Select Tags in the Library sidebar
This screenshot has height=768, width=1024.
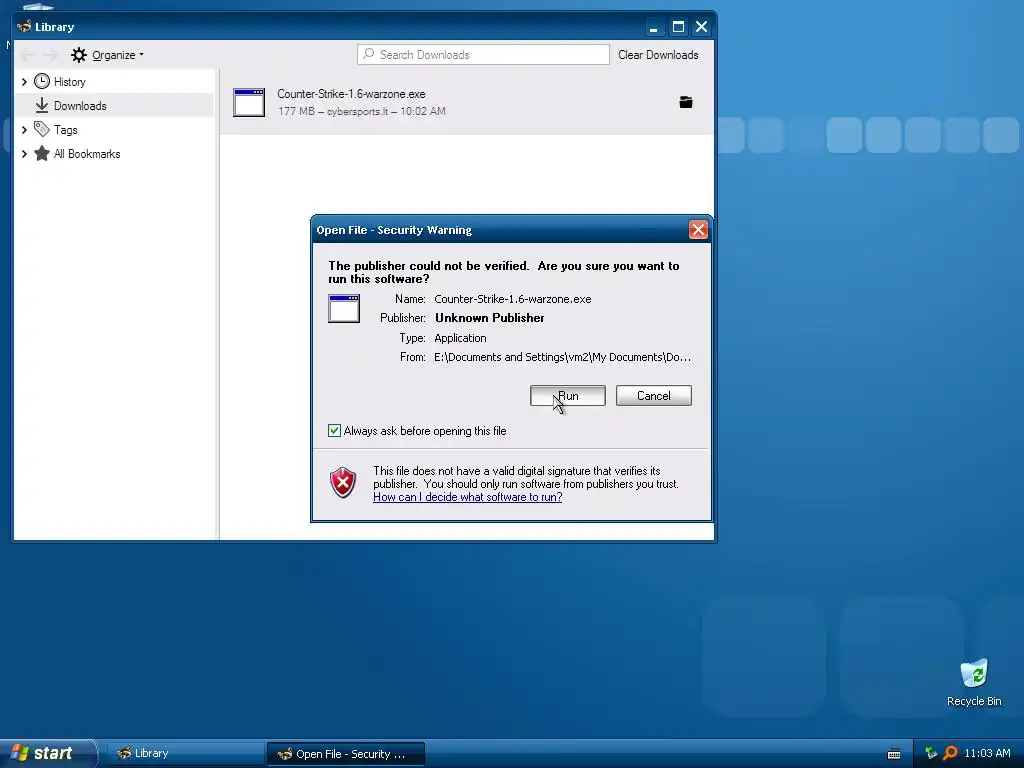coord(66,130)
